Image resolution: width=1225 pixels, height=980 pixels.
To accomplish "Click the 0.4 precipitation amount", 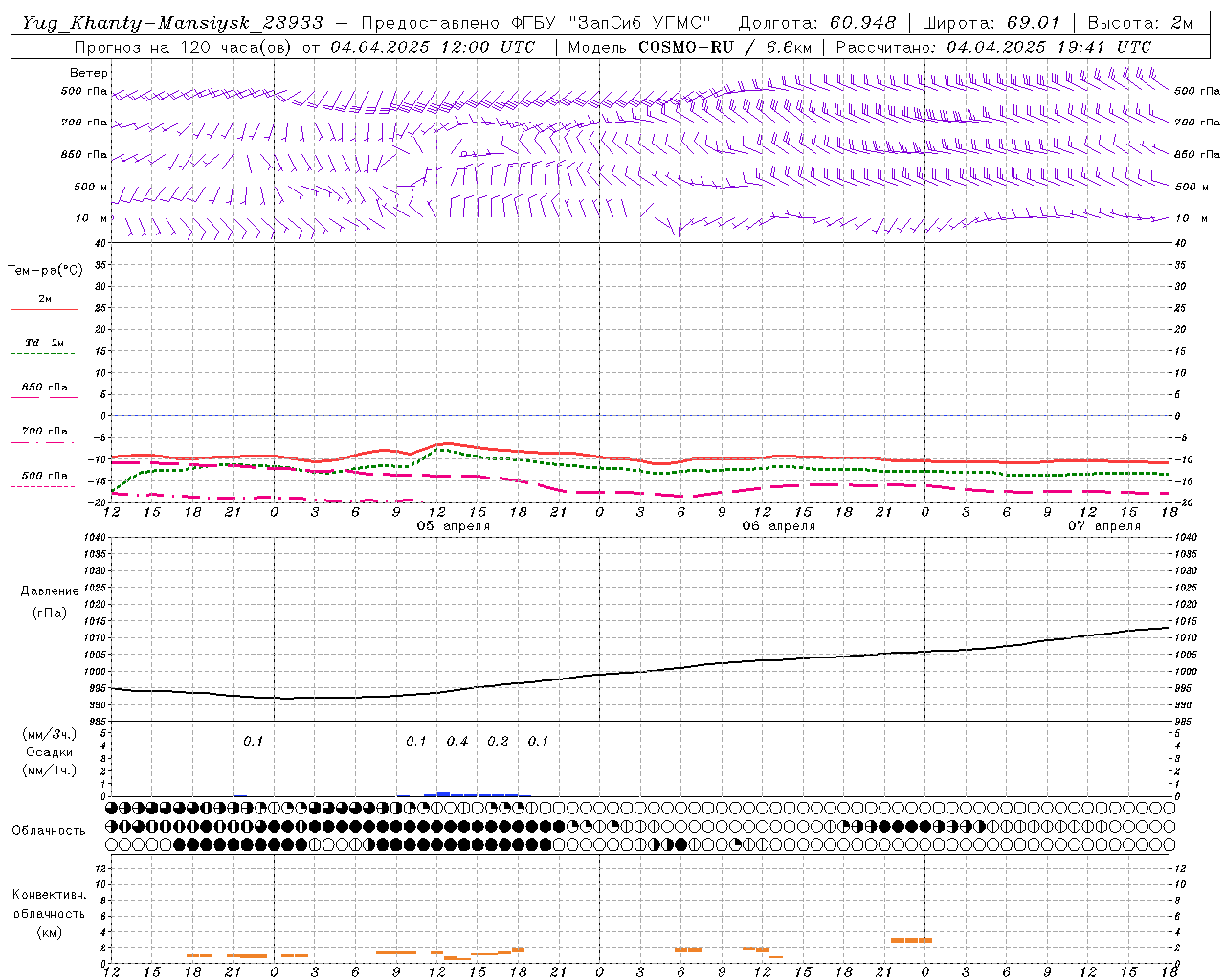I will (x=457, y=742).
